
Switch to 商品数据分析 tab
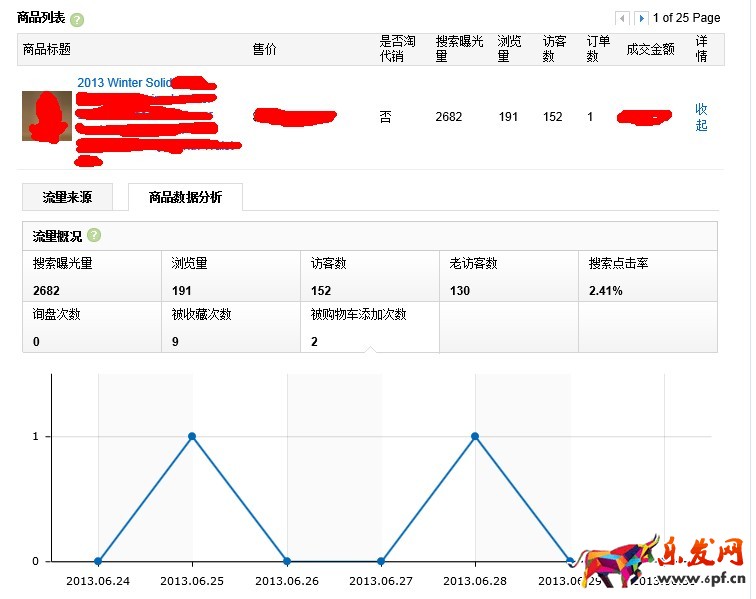point(185,197)
